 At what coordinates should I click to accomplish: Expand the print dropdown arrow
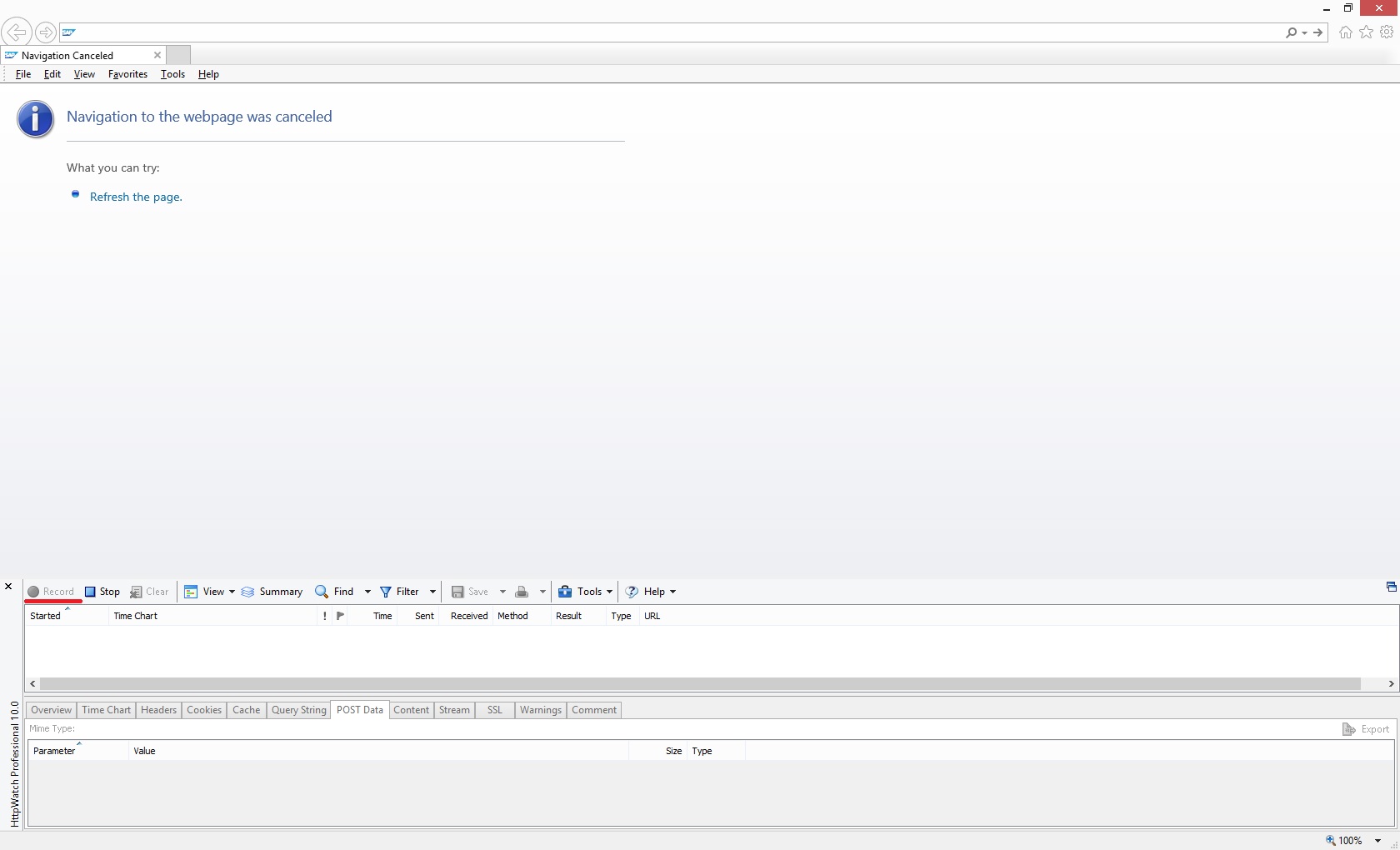[x=542, y=592]
